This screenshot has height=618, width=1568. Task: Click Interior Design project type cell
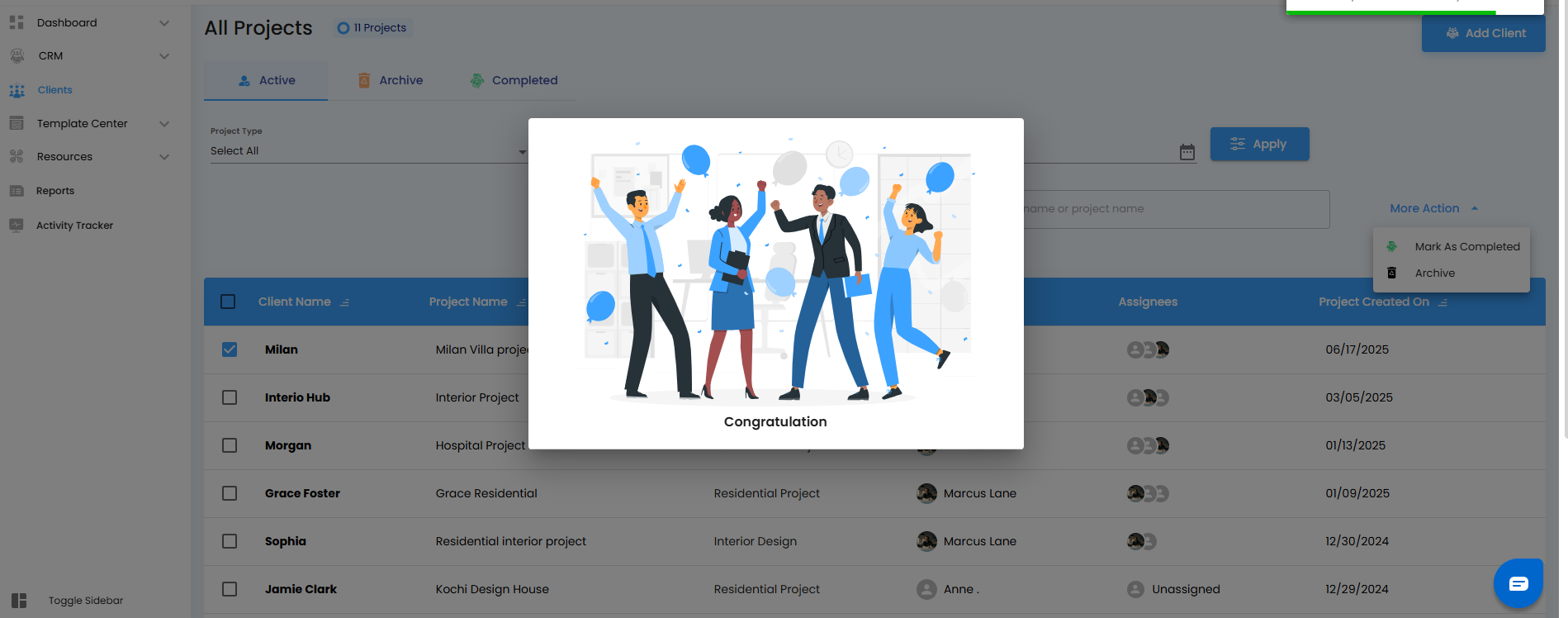756,541
